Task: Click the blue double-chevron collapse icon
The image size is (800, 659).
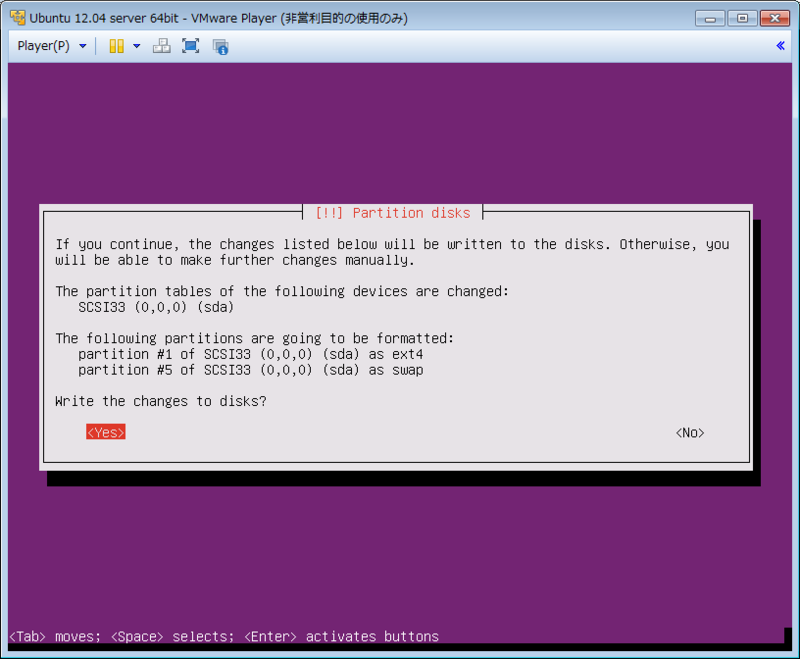Action: 780,46
